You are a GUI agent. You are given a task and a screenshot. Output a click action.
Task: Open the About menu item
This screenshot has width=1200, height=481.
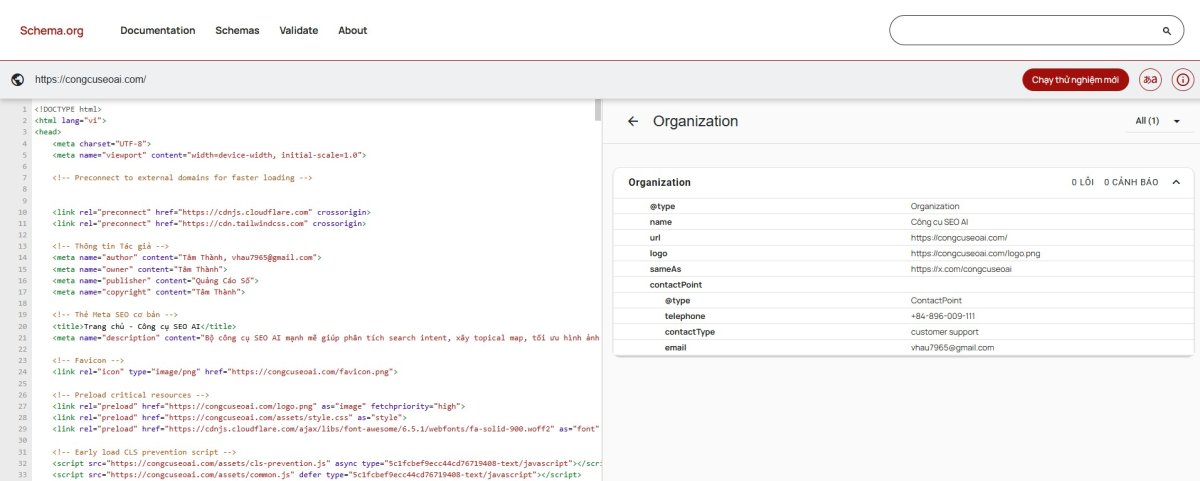pyautogui.click(x=353, y=30)
